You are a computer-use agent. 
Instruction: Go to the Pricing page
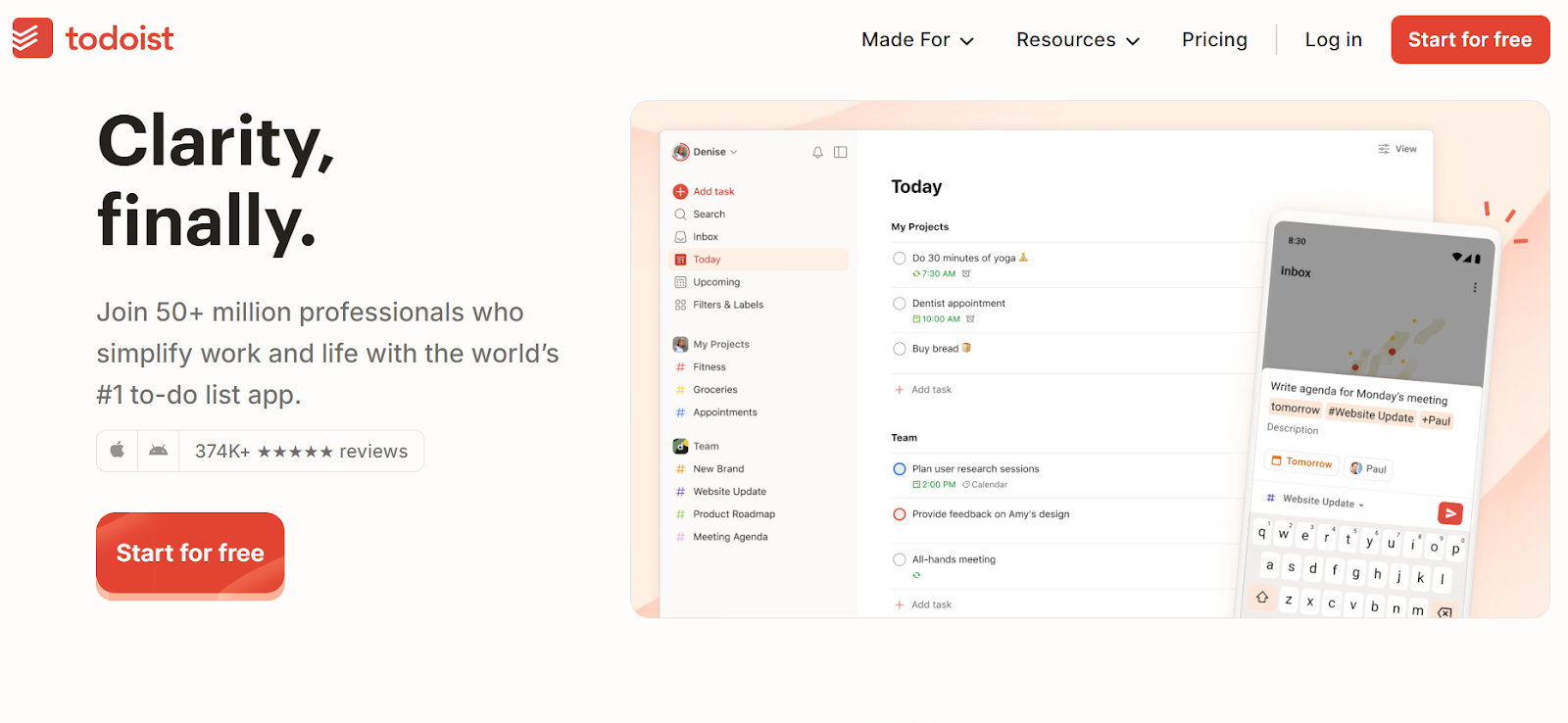pyautogui.click(x=1214, y=40)
